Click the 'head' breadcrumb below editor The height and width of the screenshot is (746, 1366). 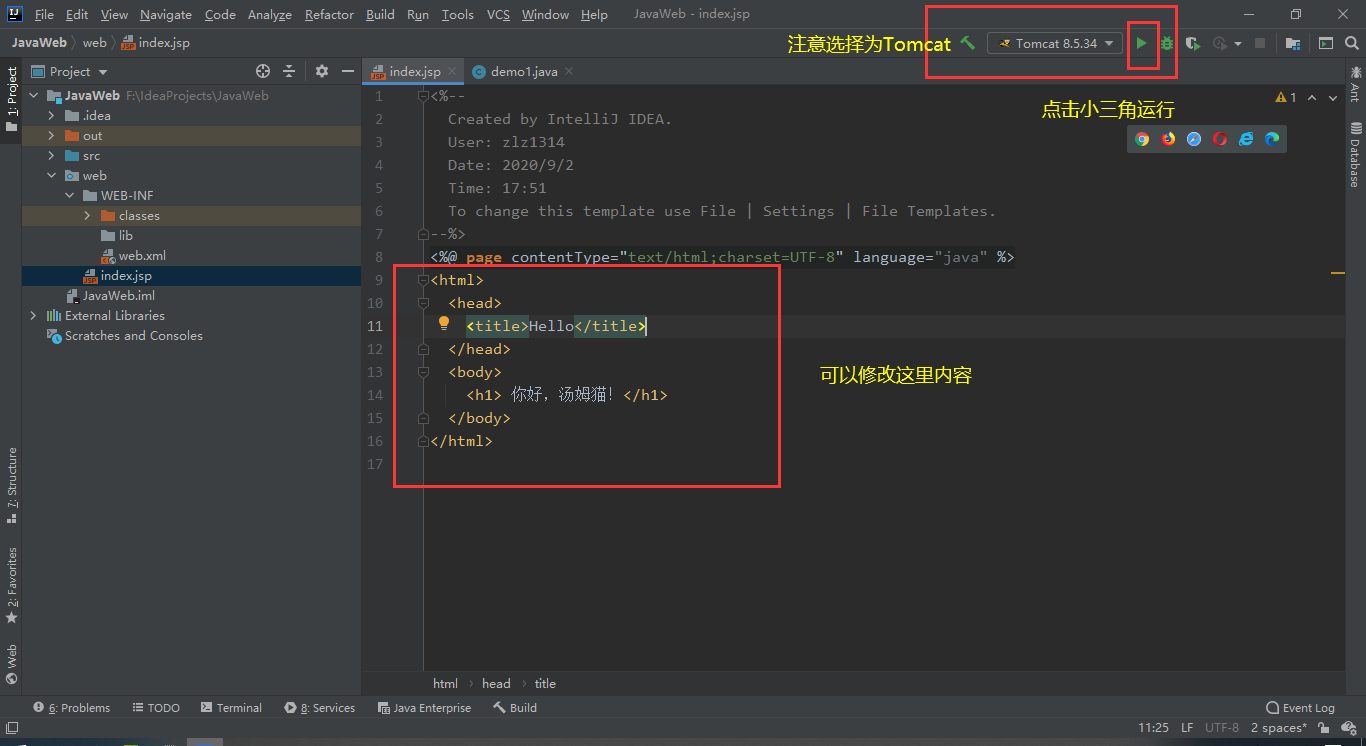tap(496, 684)
